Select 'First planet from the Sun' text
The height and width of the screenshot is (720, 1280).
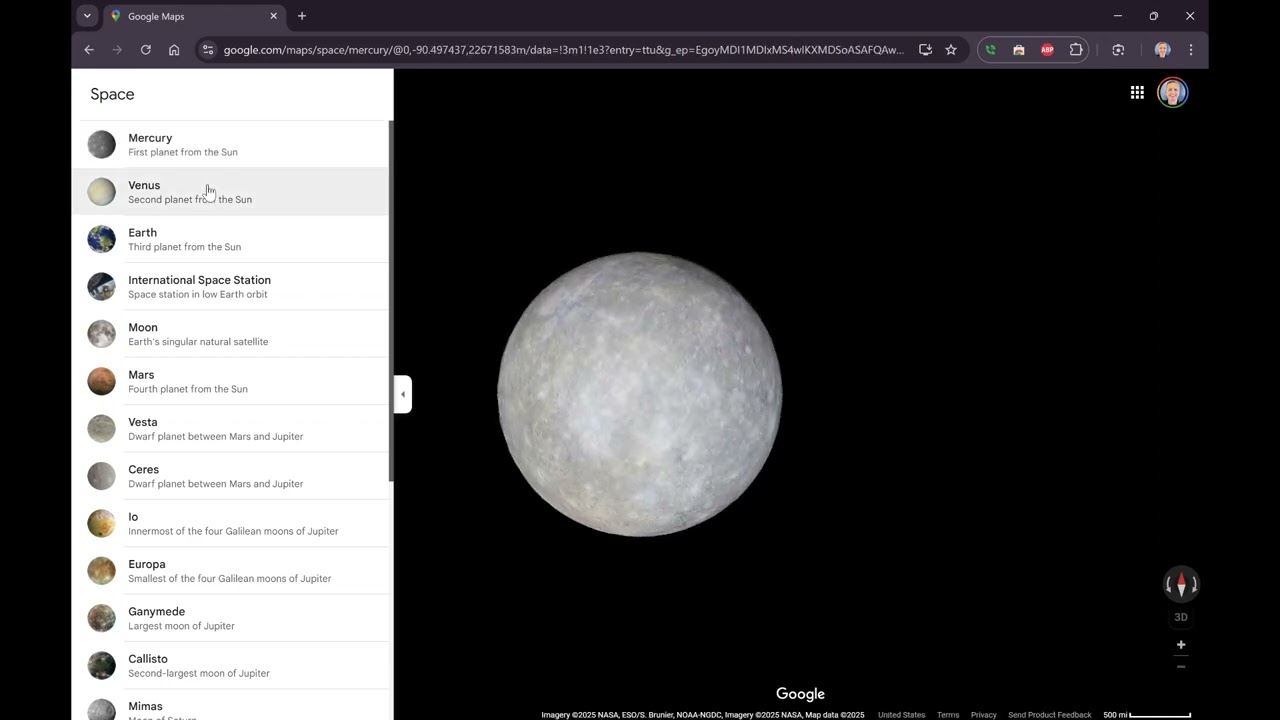183,152
